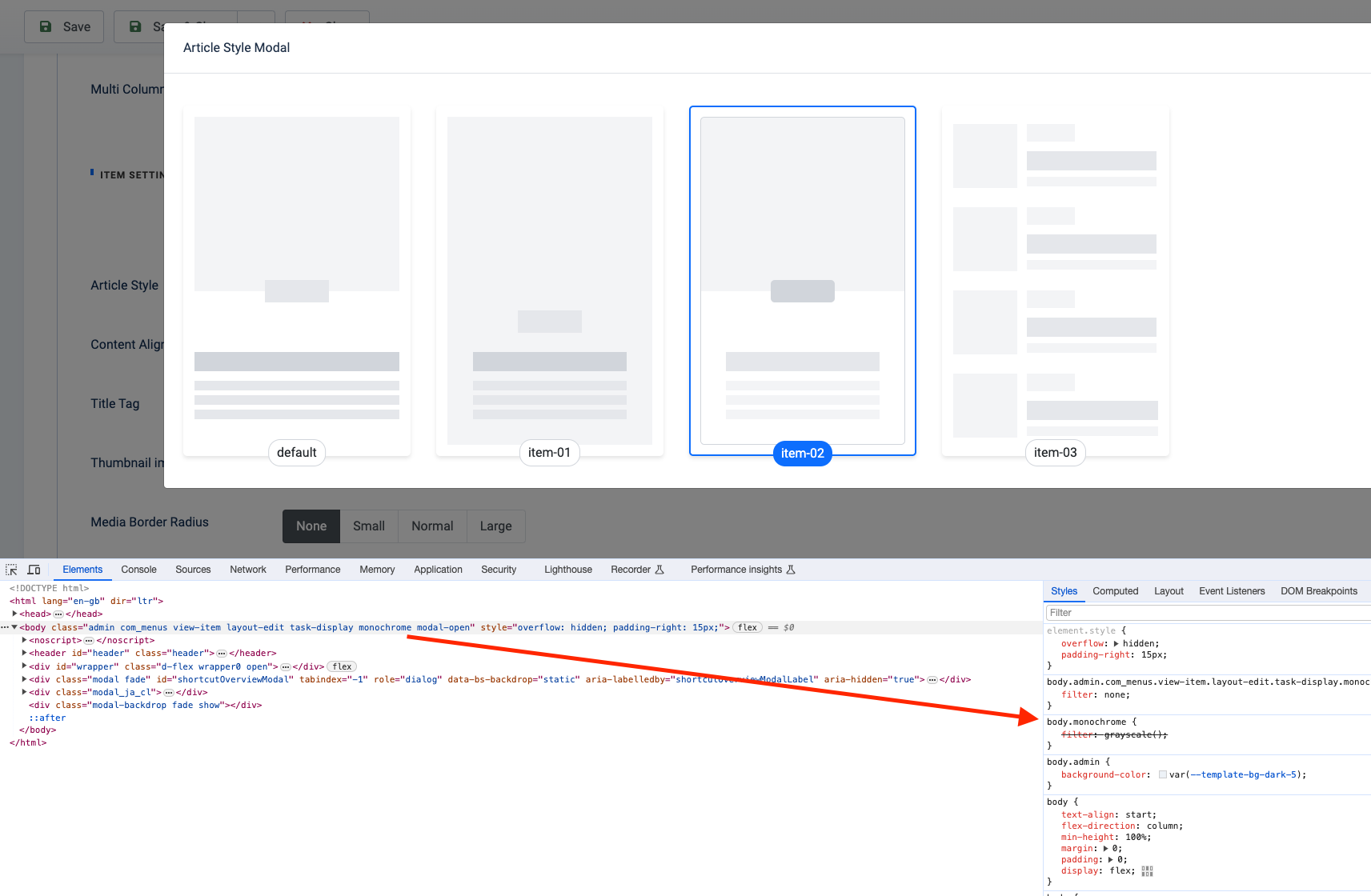The image size is (1371, 896).
Task: Click the ellipsis beside the head element
Action: (x=58, y=614)
